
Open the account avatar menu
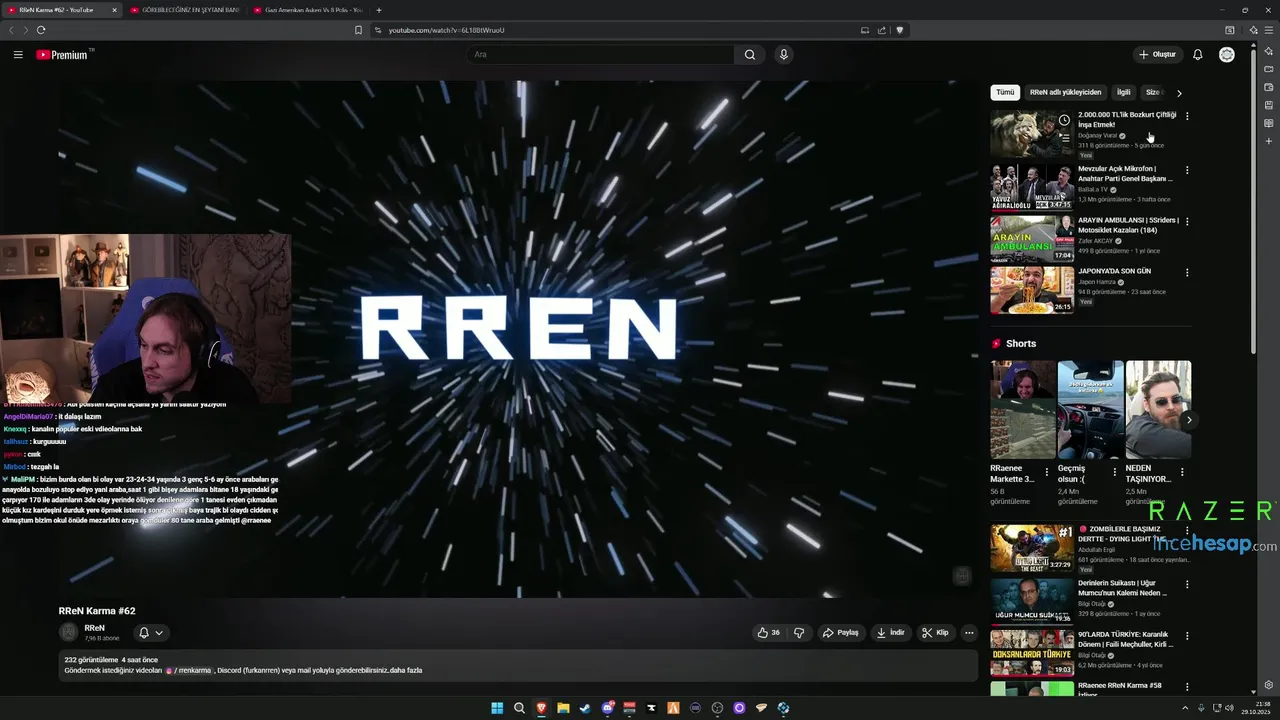[1227, 55]
